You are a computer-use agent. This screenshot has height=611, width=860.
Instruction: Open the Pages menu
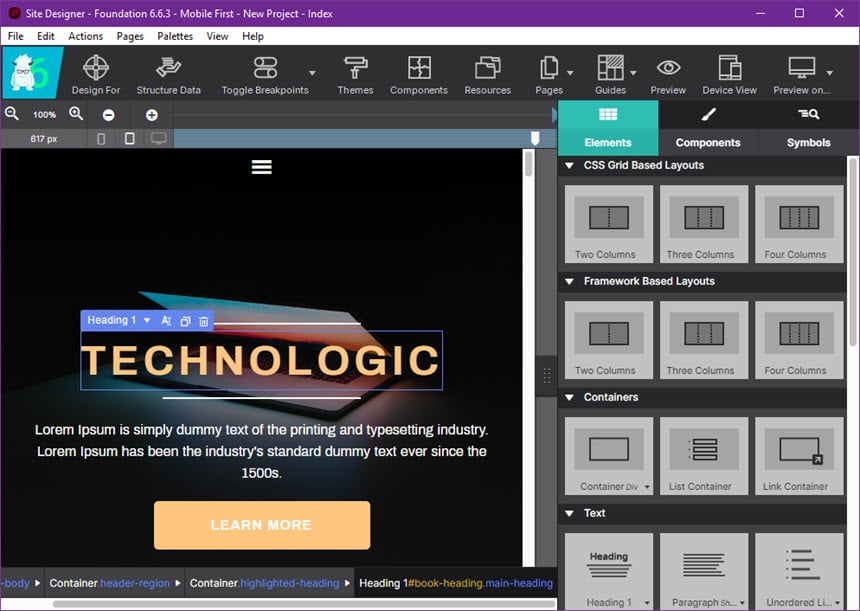click(130, 36)
